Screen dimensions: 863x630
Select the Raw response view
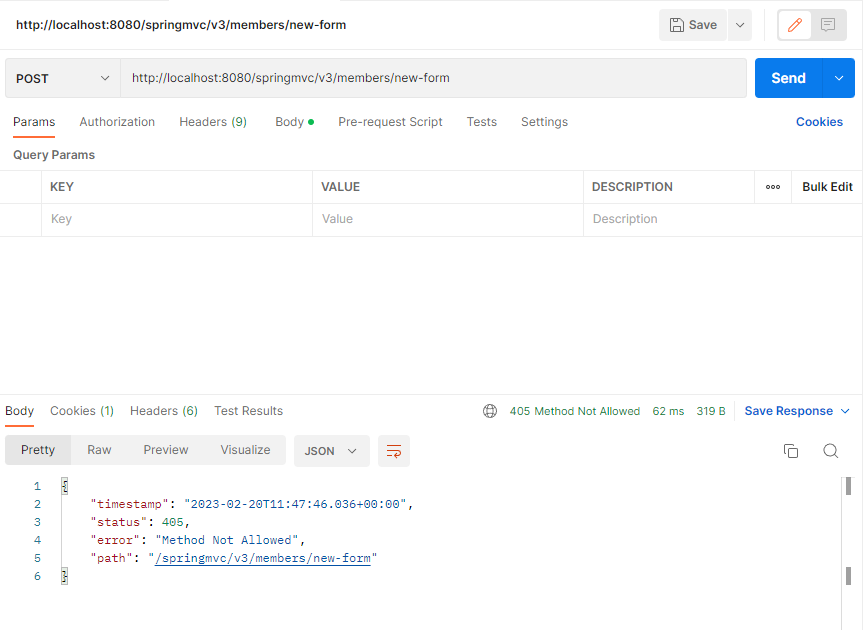[99, 450]
